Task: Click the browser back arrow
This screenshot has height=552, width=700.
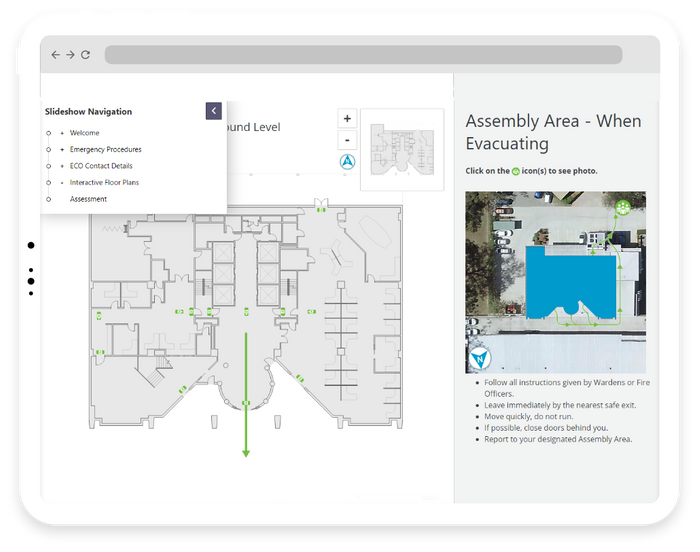Action: pyautogui.click(x=55, y=54)
